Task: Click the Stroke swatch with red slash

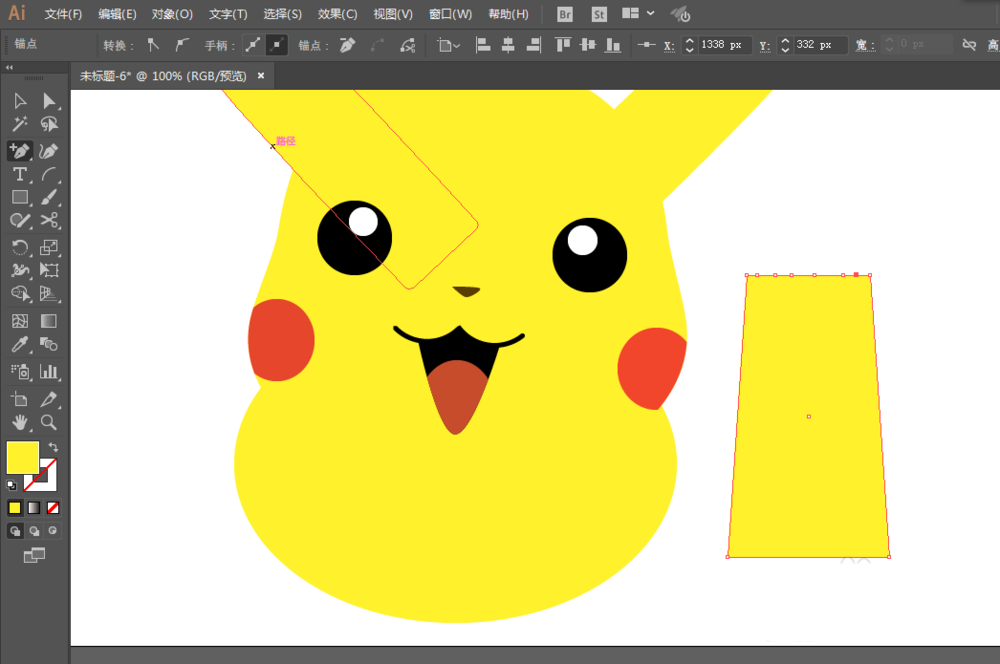Action: pos(47,481)
